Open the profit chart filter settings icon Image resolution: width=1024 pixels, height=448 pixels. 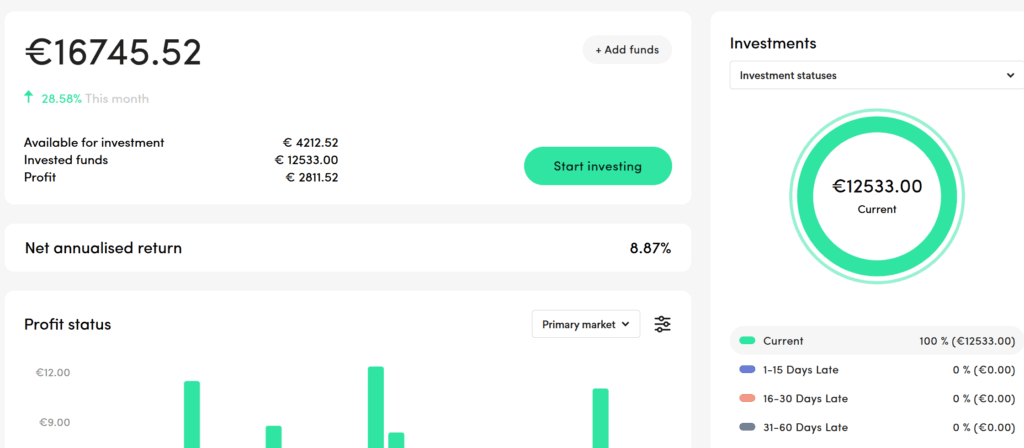[662, 324]
